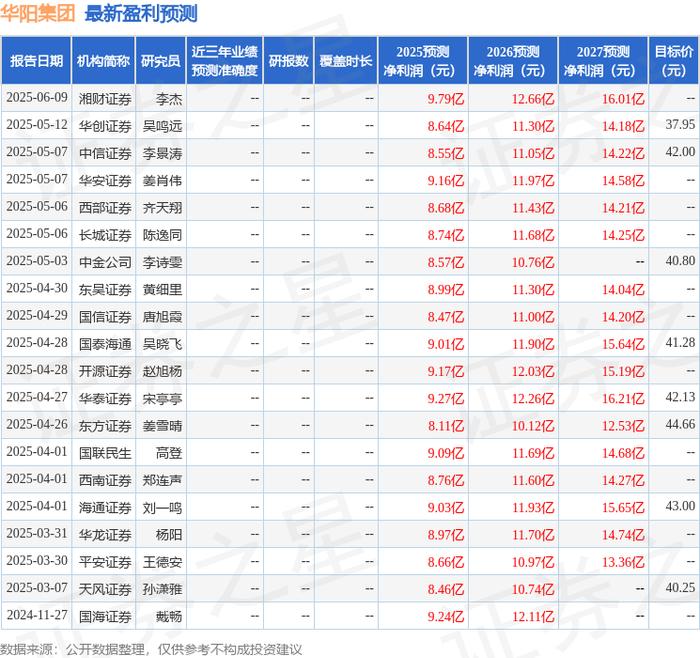The height and width of the screenshot is (658, 700).
Task: Select the 研究员 column header
Action: (x=161, y=61)
